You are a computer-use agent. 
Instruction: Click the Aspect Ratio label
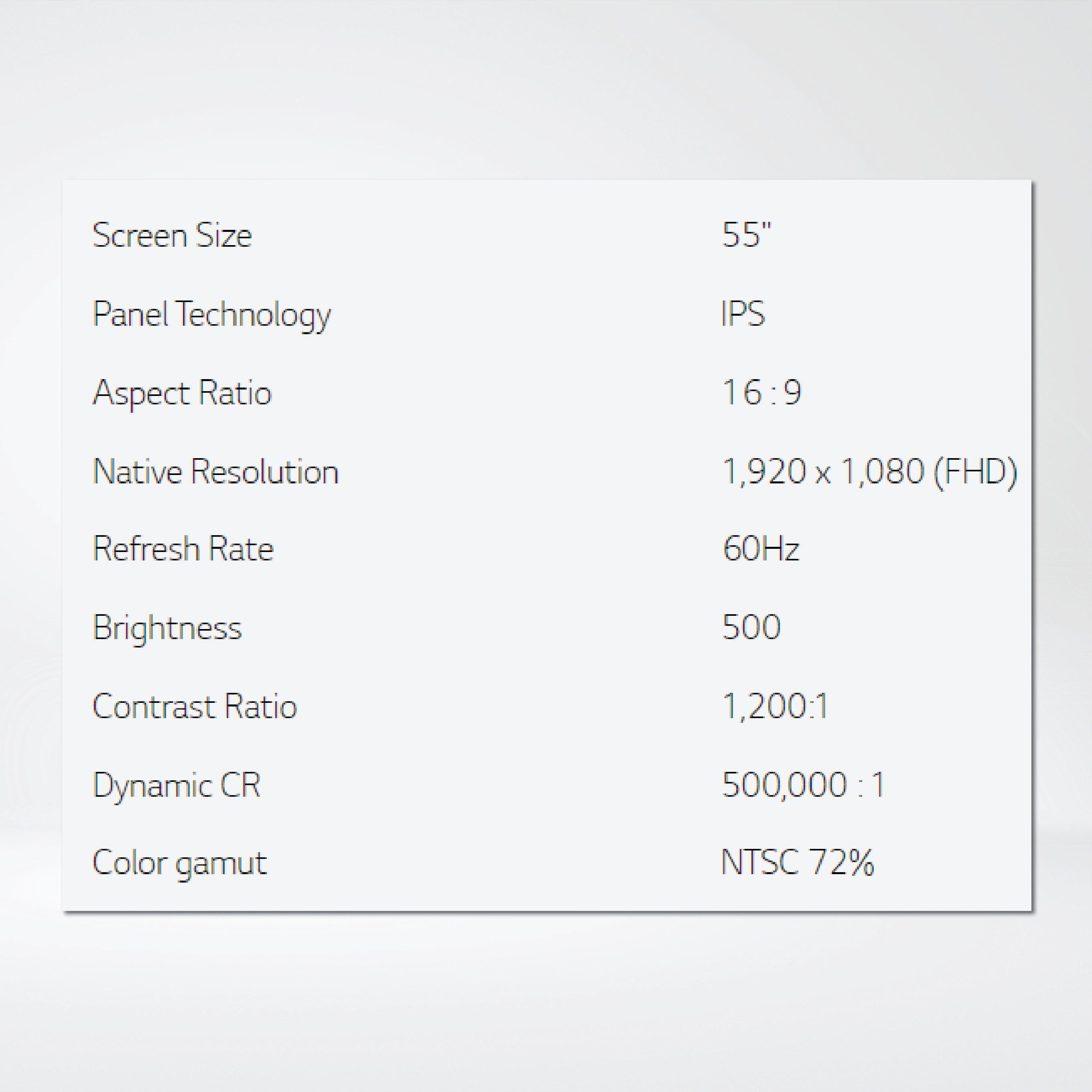point(182,393)
